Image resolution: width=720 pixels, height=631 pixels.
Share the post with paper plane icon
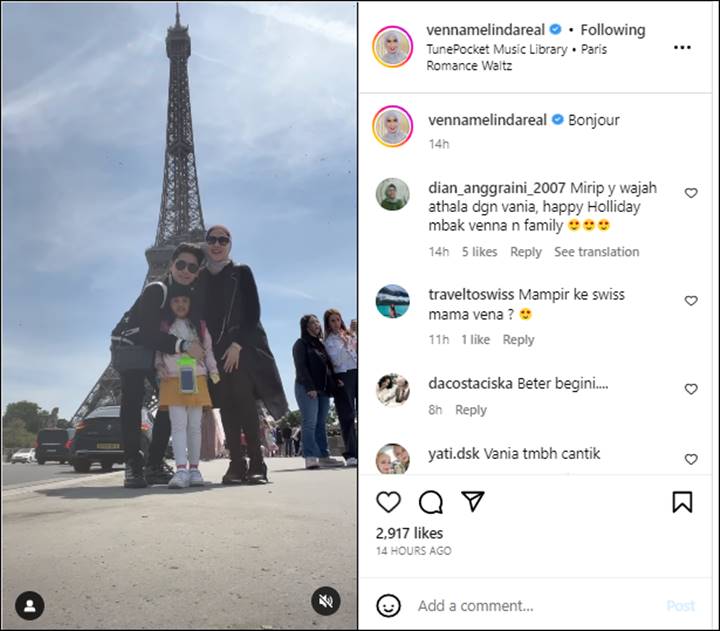point(472,501)
